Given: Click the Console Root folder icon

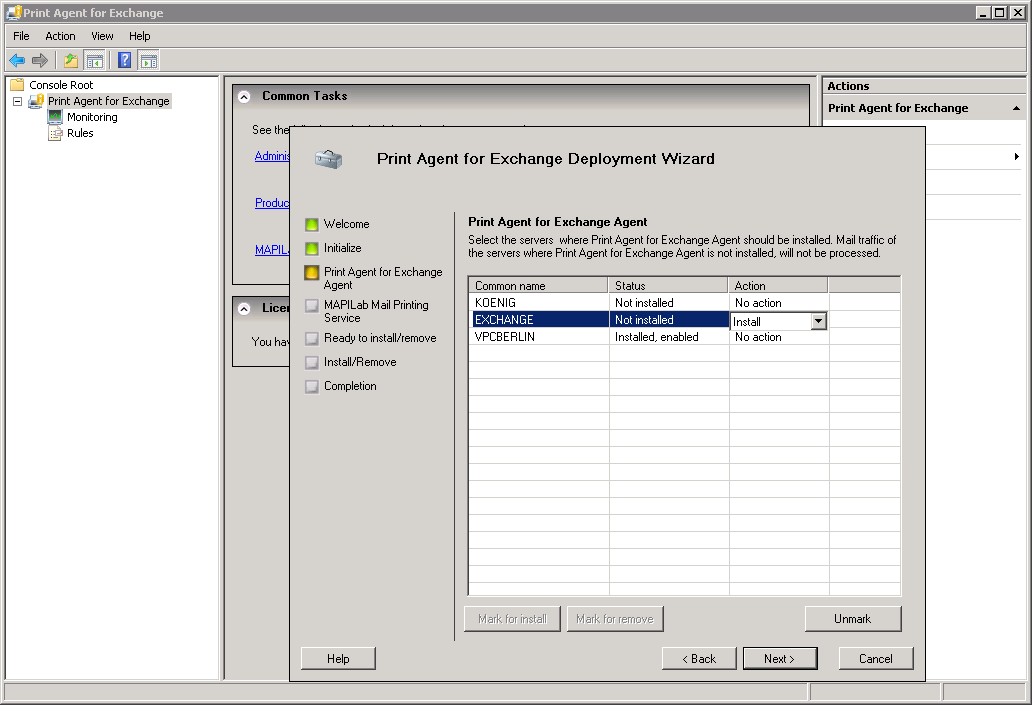Looking at the screenshot, I should [18, 85].
